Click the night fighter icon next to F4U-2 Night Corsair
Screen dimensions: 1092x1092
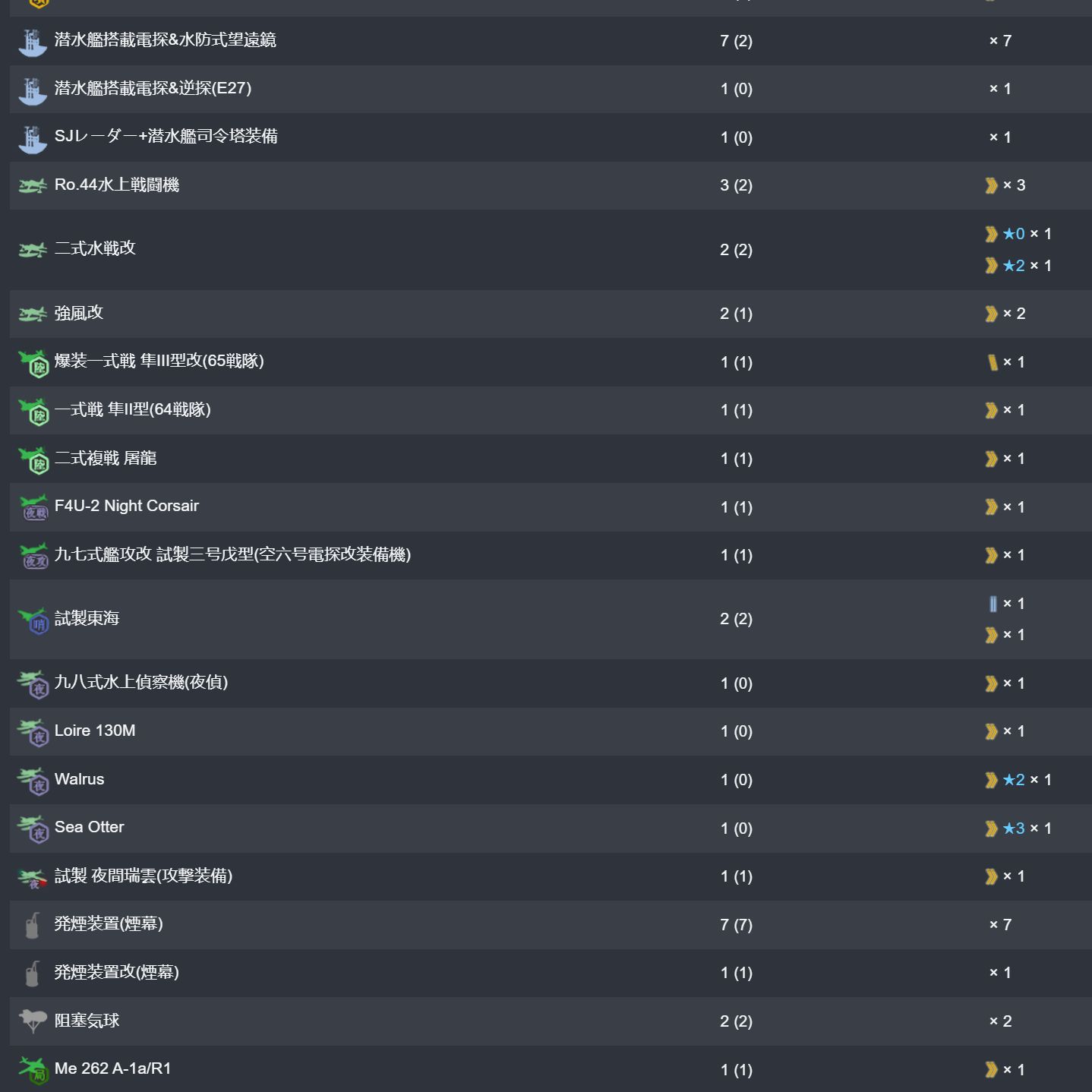[x=33, y=507]
